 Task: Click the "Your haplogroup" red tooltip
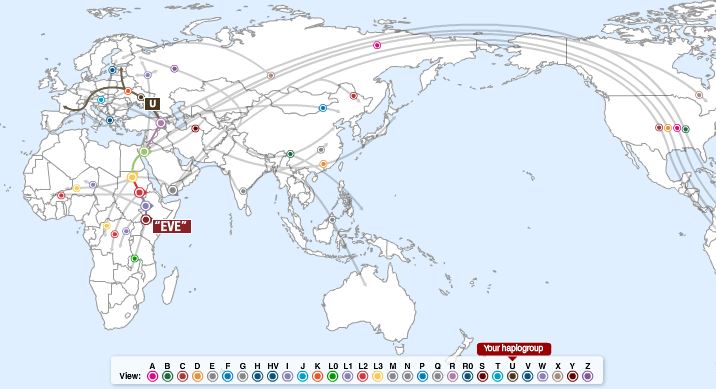[514, 348]
